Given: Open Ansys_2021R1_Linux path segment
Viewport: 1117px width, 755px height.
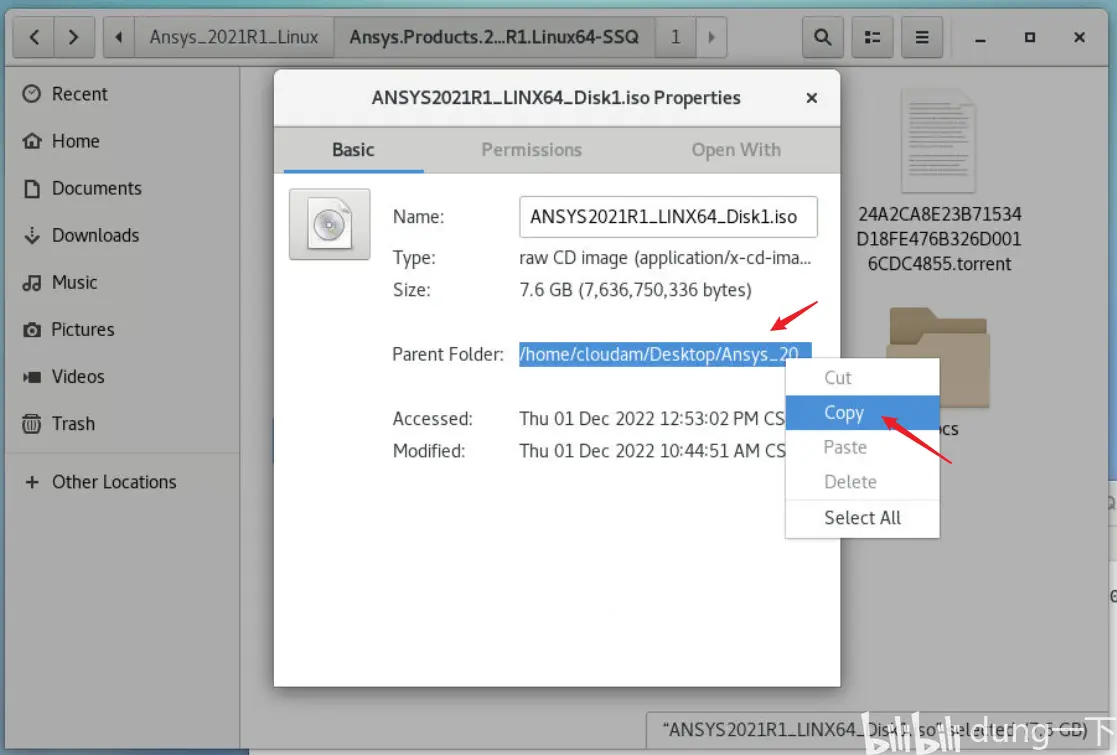Looking at the screenshot, I should tap(234, 37).
